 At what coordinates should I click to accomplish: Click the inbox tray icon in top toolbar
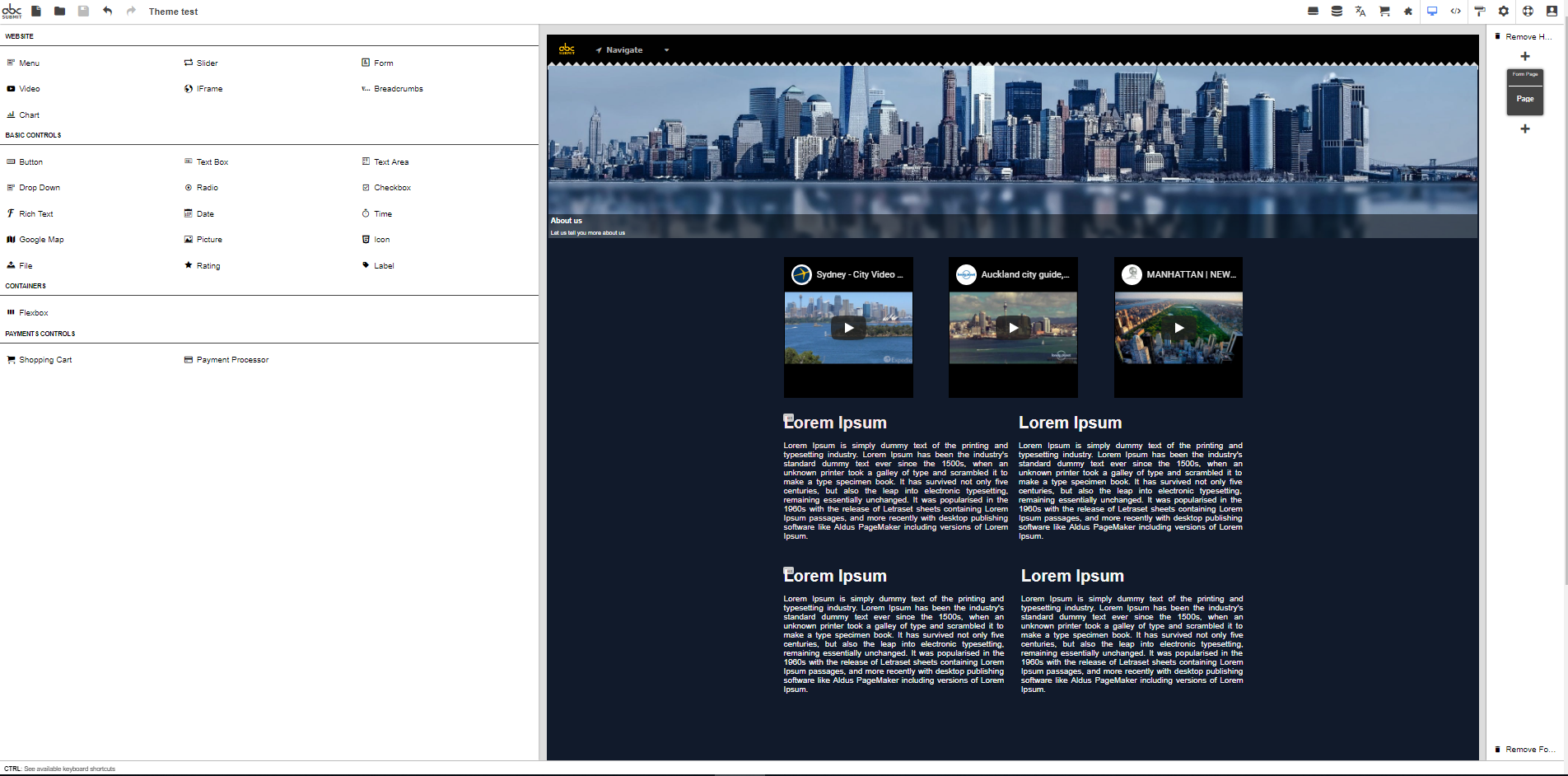coord(1313,12)
